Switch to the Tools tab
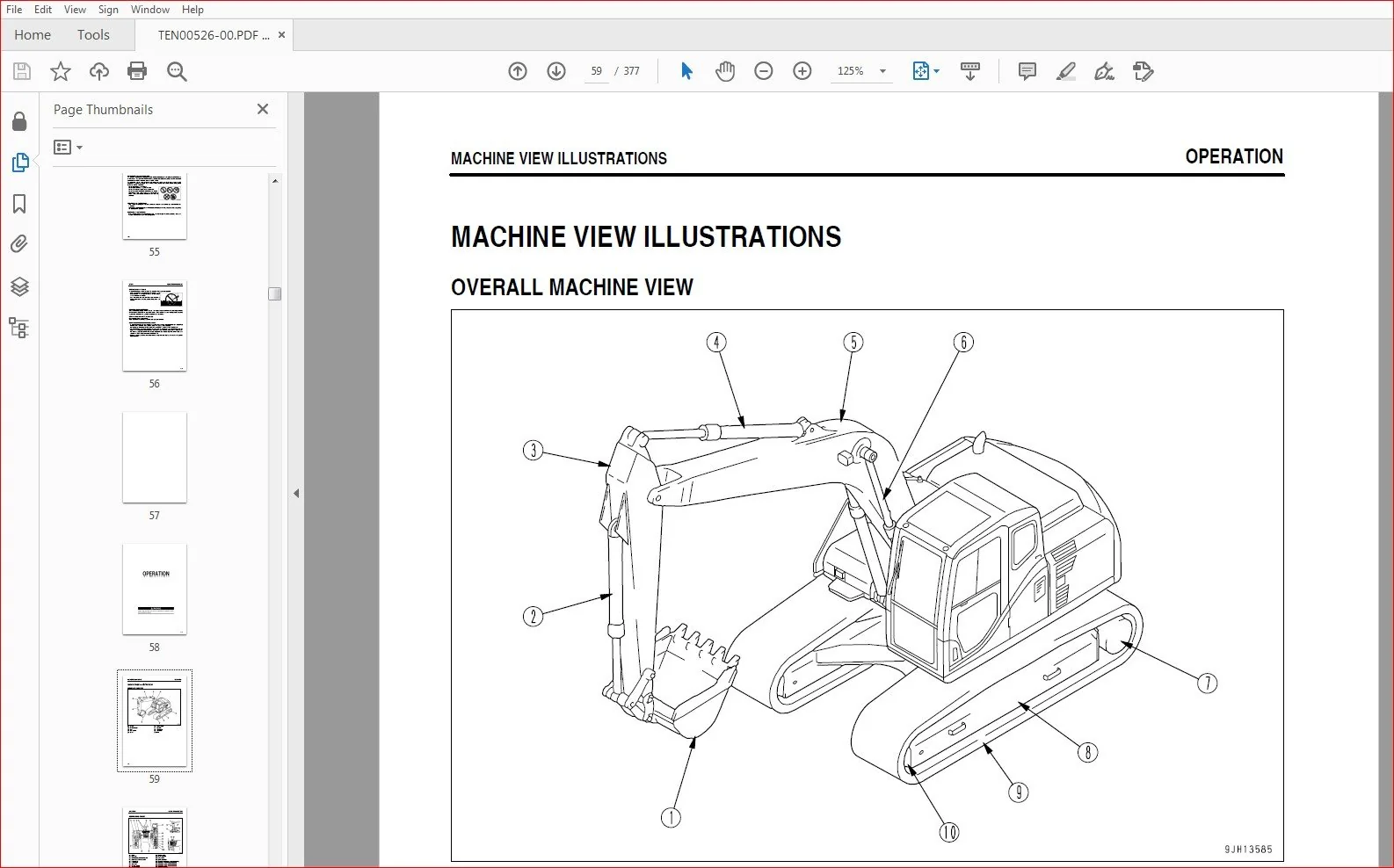 (93, 35)
